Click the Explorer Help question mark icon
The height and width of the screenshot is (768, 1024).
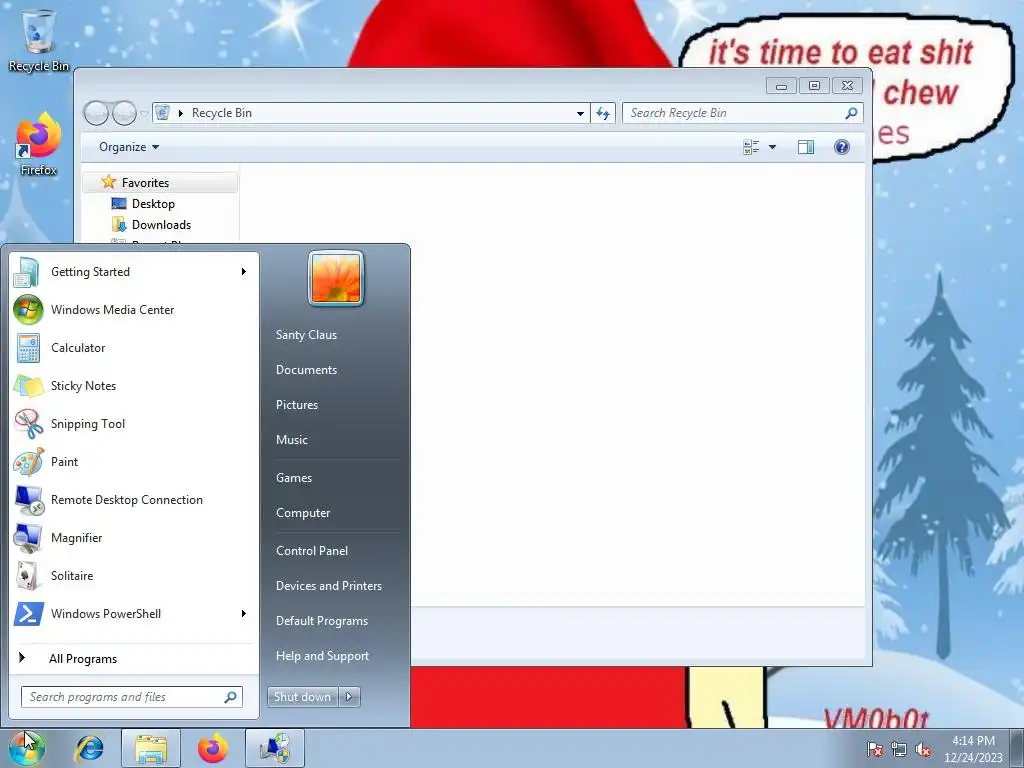(842, 147)
